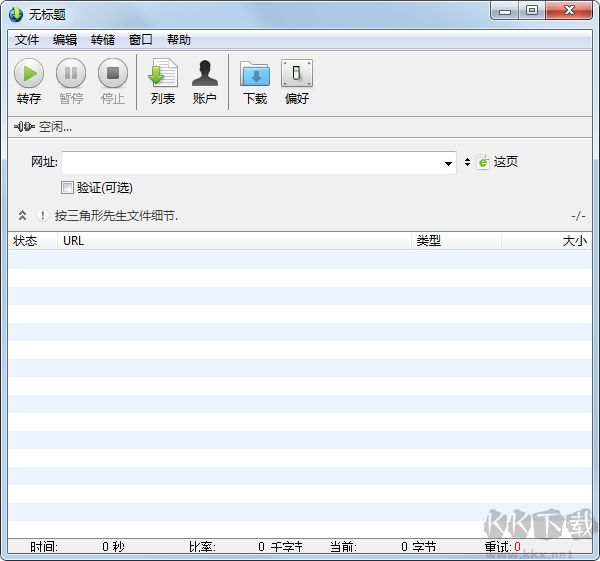Open the 文件 menu
This screenshot has height=561, width=600.
pos(27,40)
